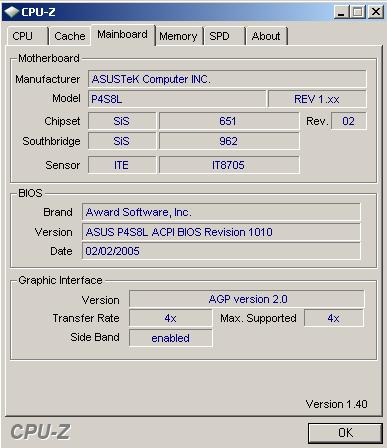Click the BIOS Brand field
387x448 pixels.
[x=221, y=212]
